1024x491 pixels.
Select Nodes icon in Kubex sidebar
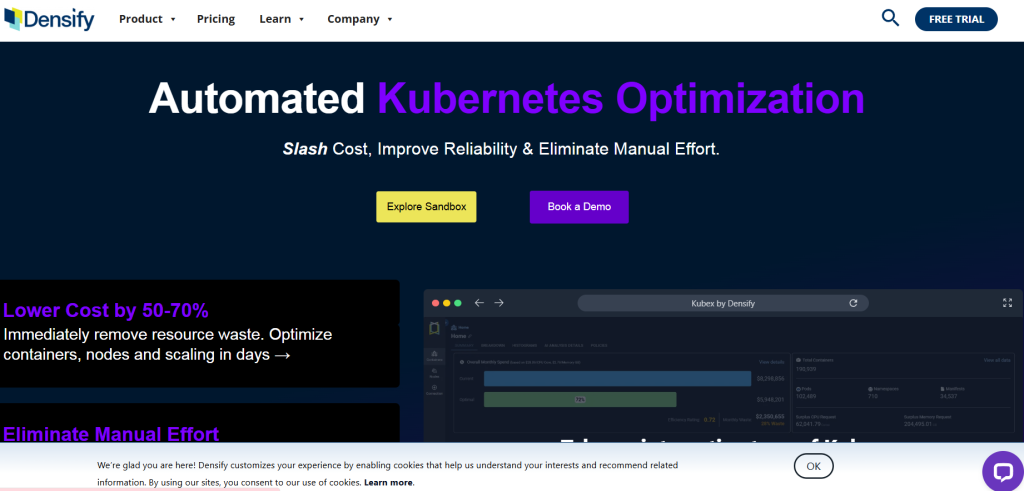[x=434, y=373]
